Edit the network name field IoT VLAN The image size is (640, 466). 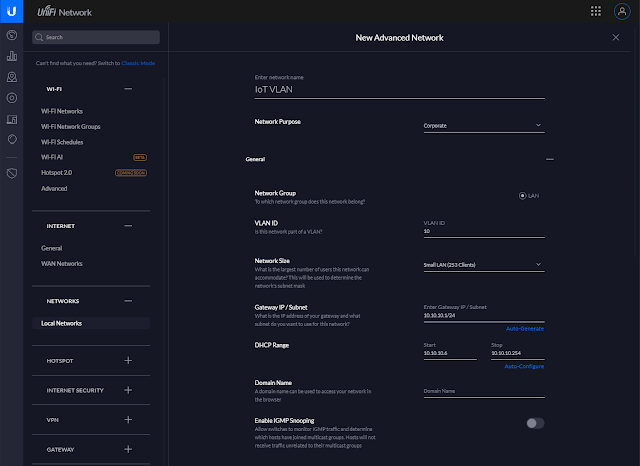(x=400, y=90)
